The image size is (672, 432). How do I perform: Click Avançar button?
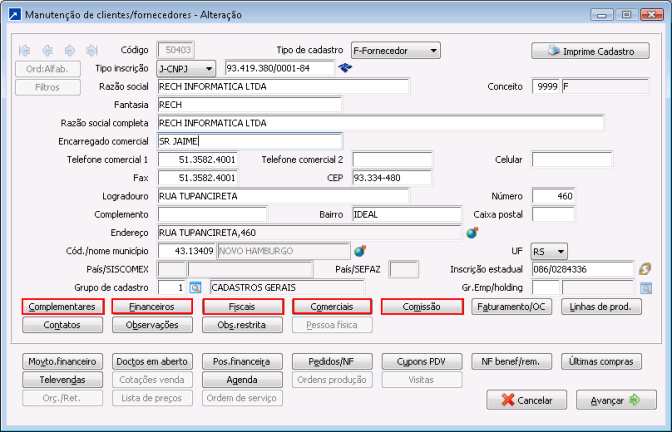pos(616,400)
